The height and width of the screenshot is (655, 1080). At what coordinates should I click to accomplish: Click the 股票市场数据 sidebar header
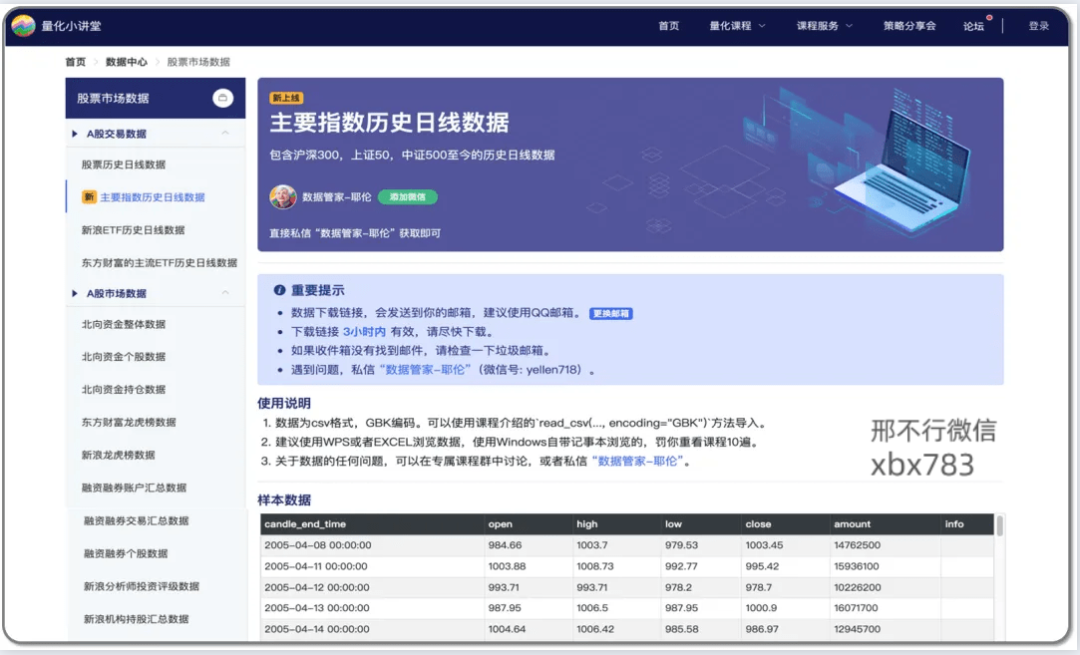click(x=155, y=98)
